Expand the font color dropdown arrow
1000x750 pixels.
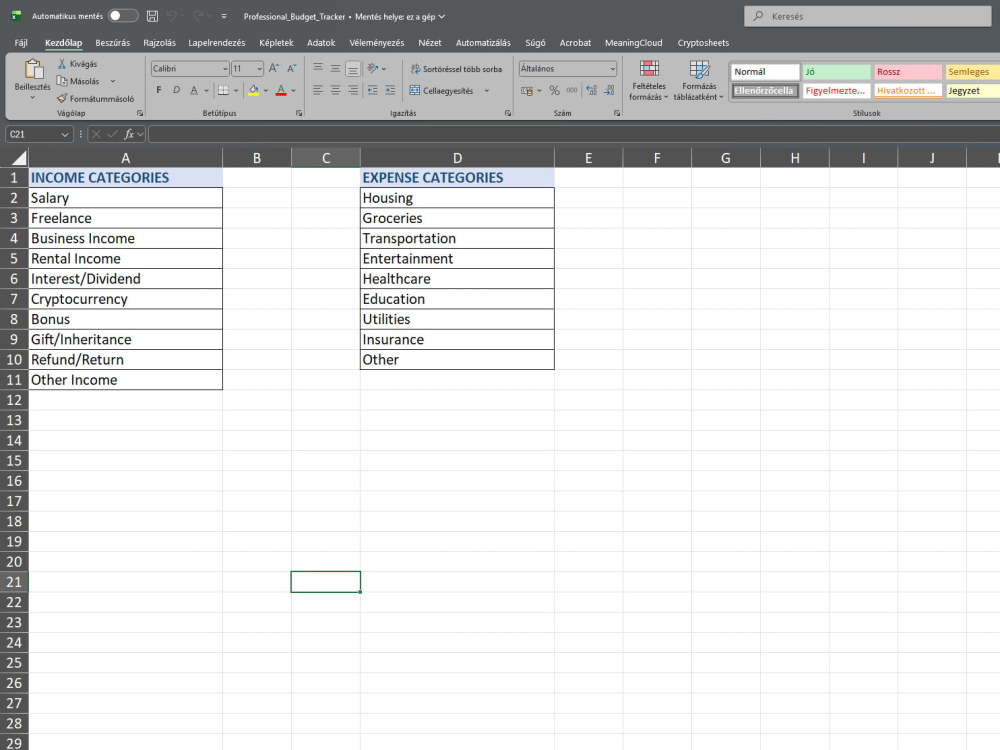click(293, 91)
